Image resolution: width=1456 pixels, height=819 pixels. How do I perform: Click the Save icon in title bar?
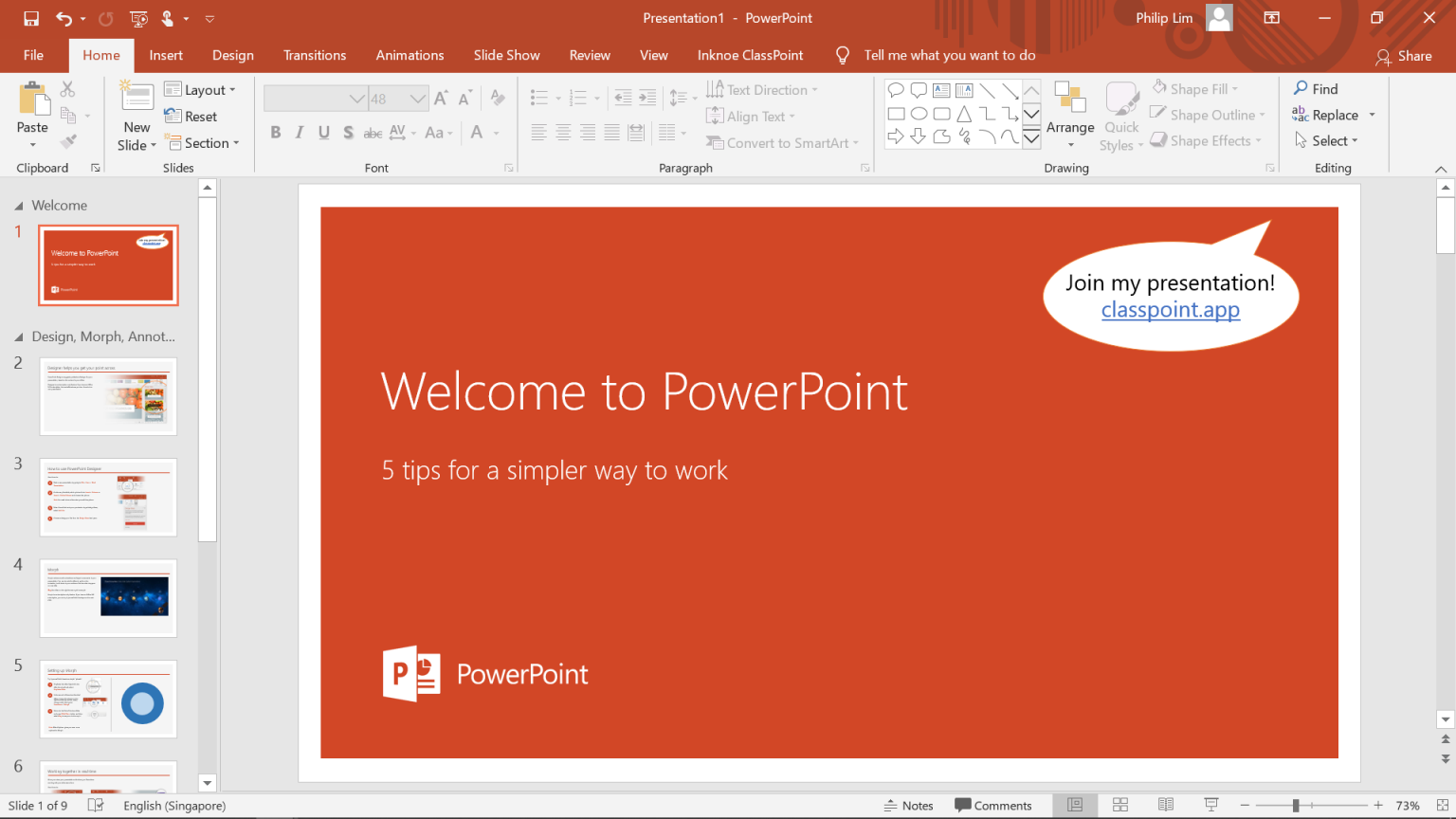pyautogui.click(x=31, y=18)
